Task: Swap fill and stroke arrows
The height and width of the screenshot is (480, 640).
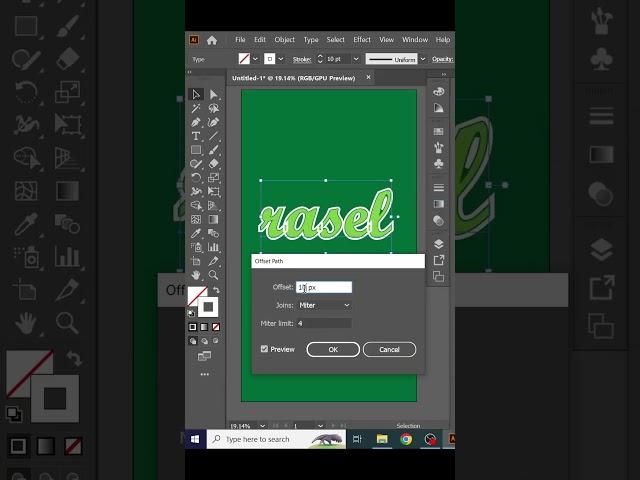Action: pyautogui.click(x=216, y=289)
